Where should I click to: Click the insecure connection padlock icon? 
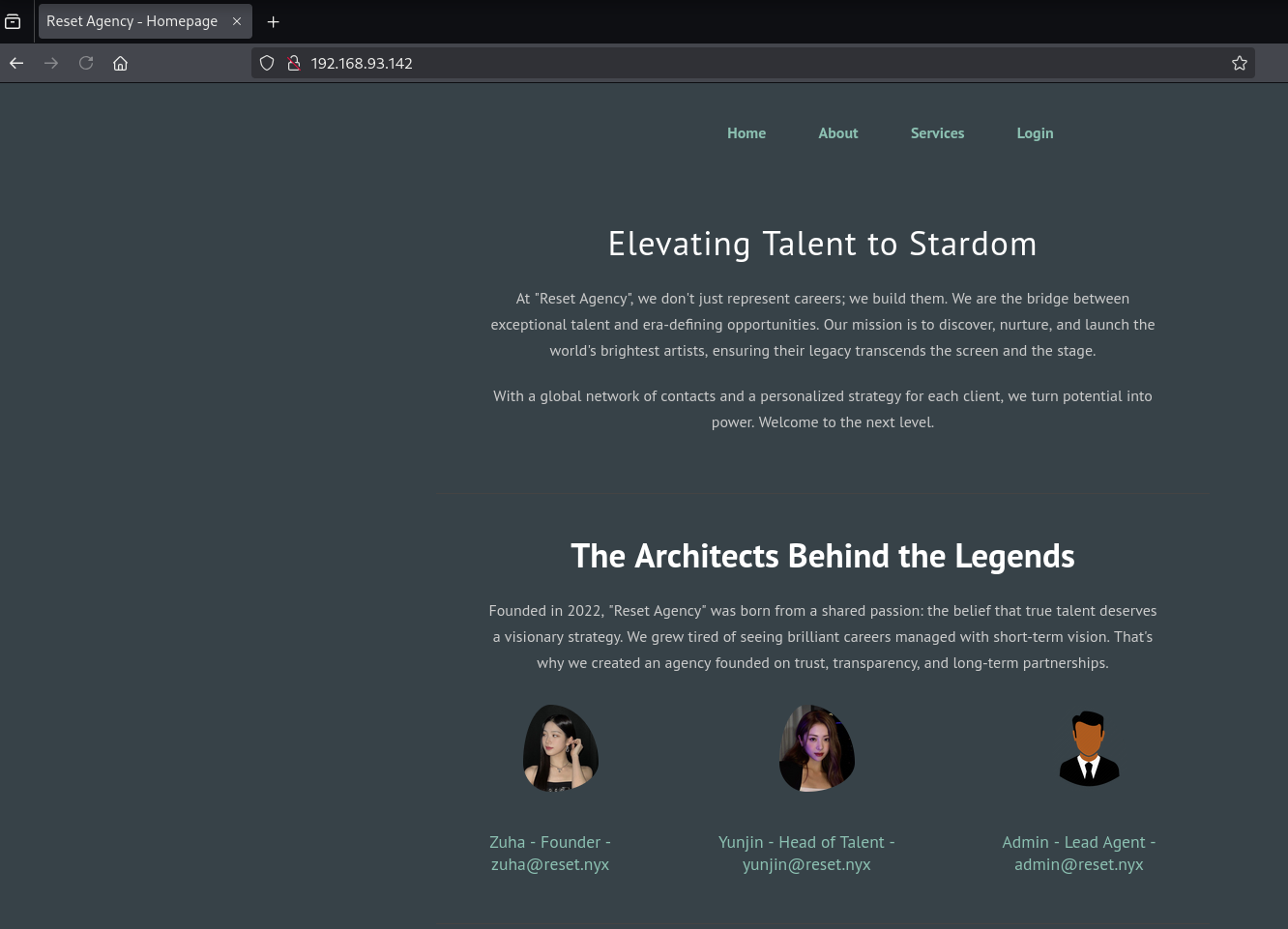pos(294,63)
